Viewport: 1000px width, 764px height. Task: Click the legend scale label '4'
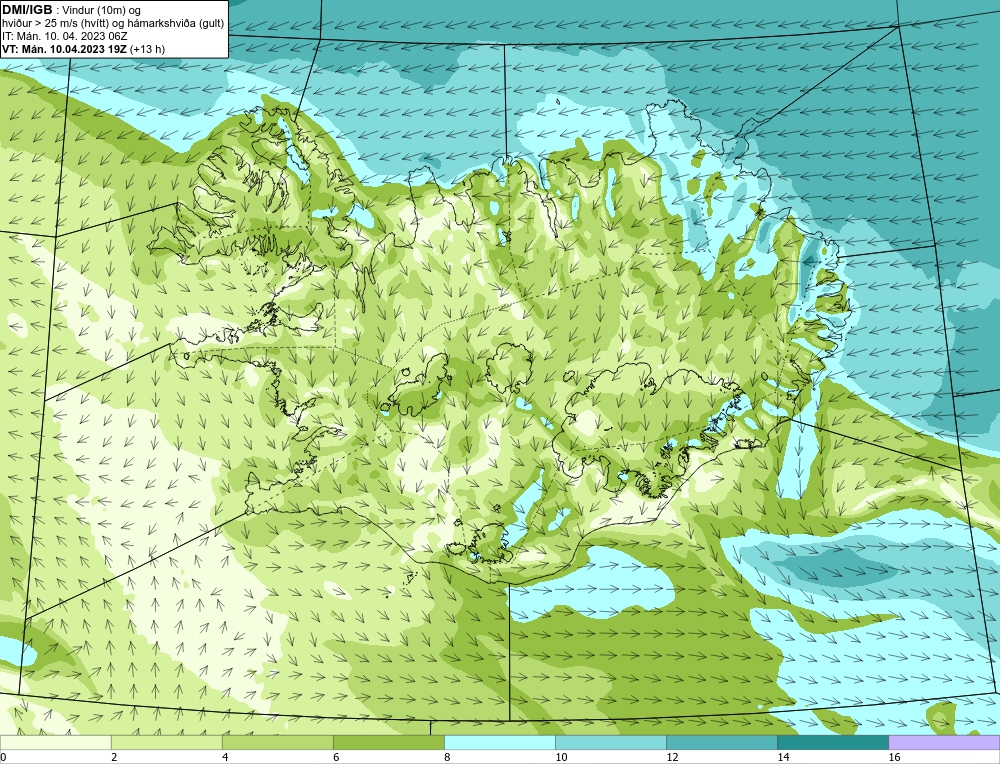[225, 757]
